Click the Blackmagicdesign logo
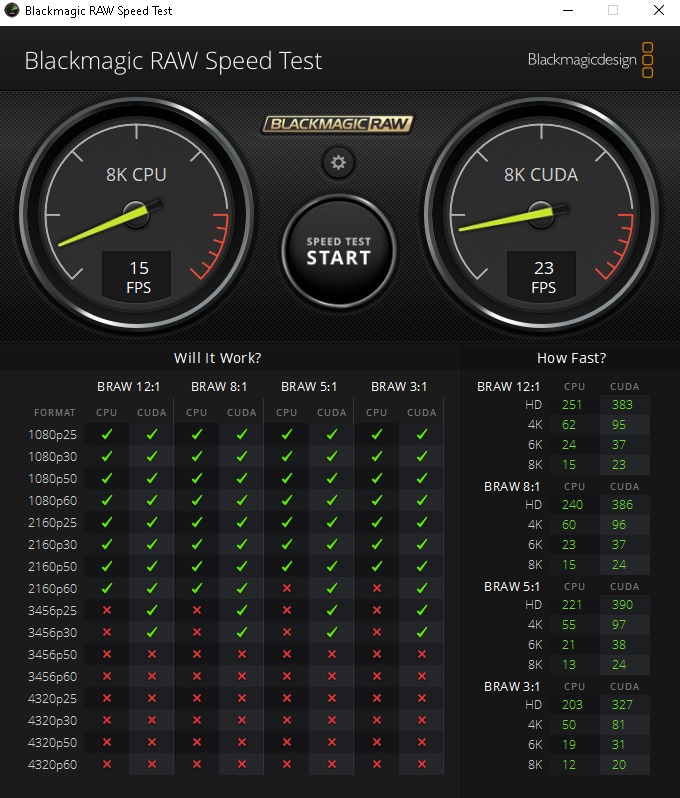The image size is (680, 798). (x=590, y=60)
